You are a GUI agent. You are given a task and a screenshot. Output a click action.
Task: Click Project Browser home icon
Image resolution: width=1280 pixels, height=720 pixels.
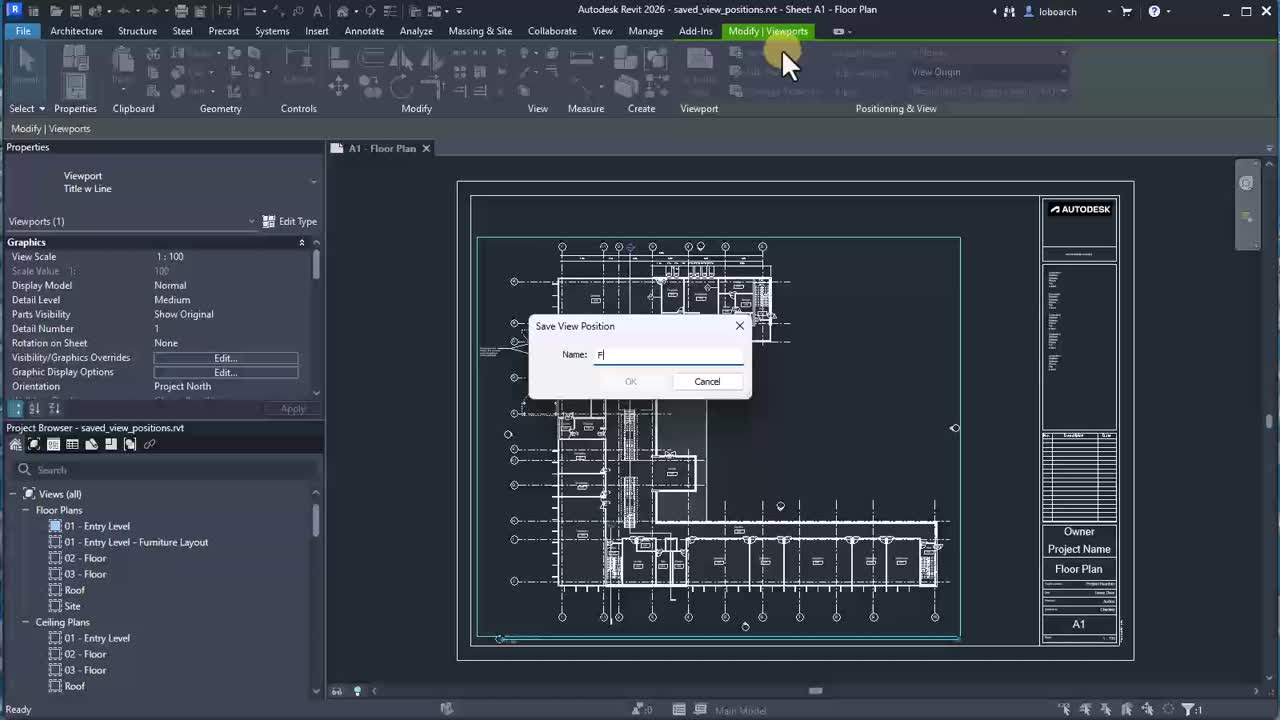[x=14, y=444]
